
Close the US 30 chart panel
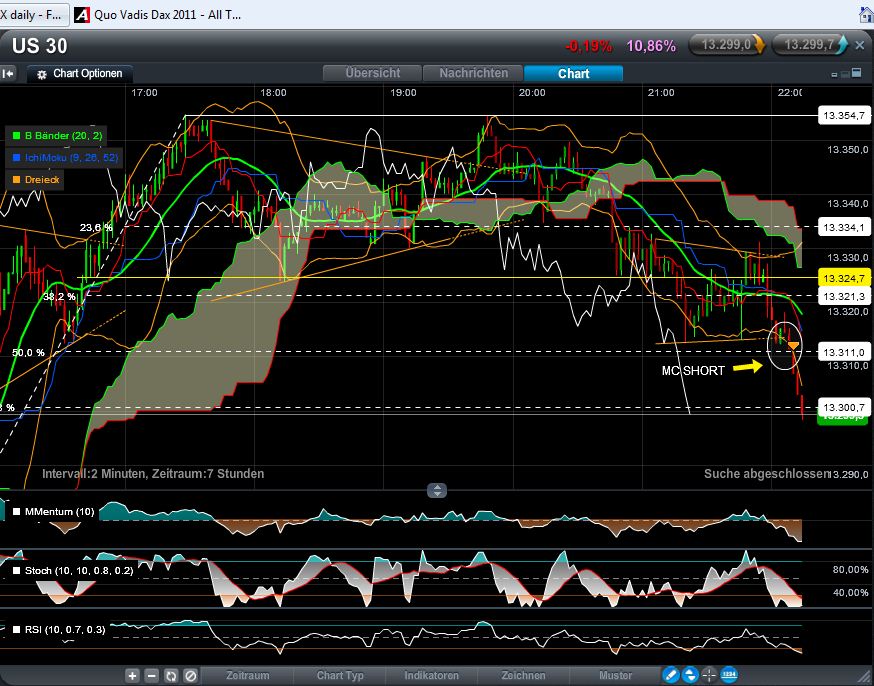[860, 45]
